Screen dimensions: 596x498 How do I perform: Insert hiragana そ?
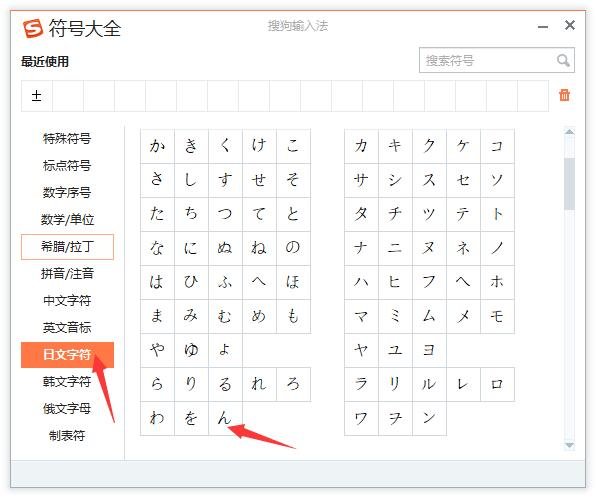293,180
